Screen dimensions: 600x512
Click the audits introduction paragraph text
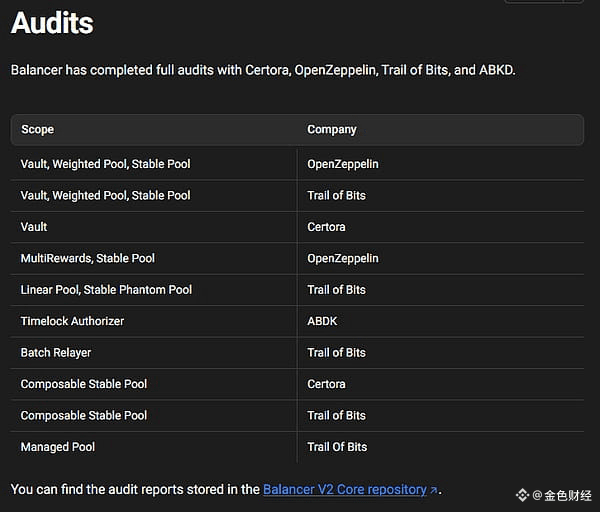(x=263, y=71)
